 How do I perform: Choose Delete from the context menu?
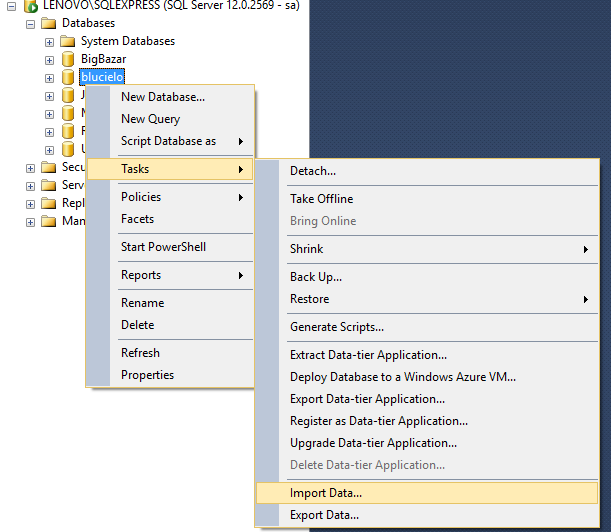click(170, 325)
